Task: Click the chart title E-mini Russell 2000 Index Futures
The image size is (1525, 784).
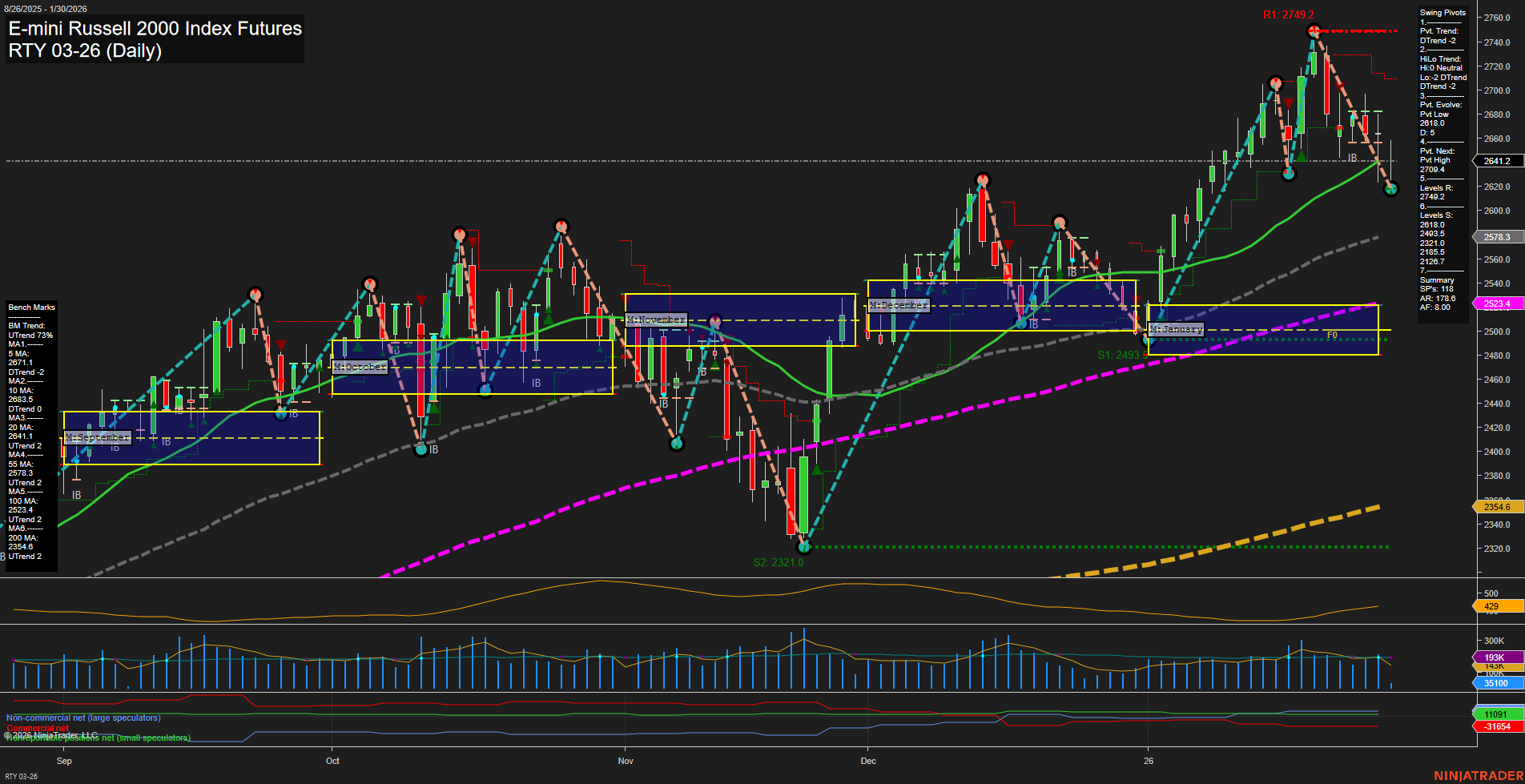Action: point(155,29)
